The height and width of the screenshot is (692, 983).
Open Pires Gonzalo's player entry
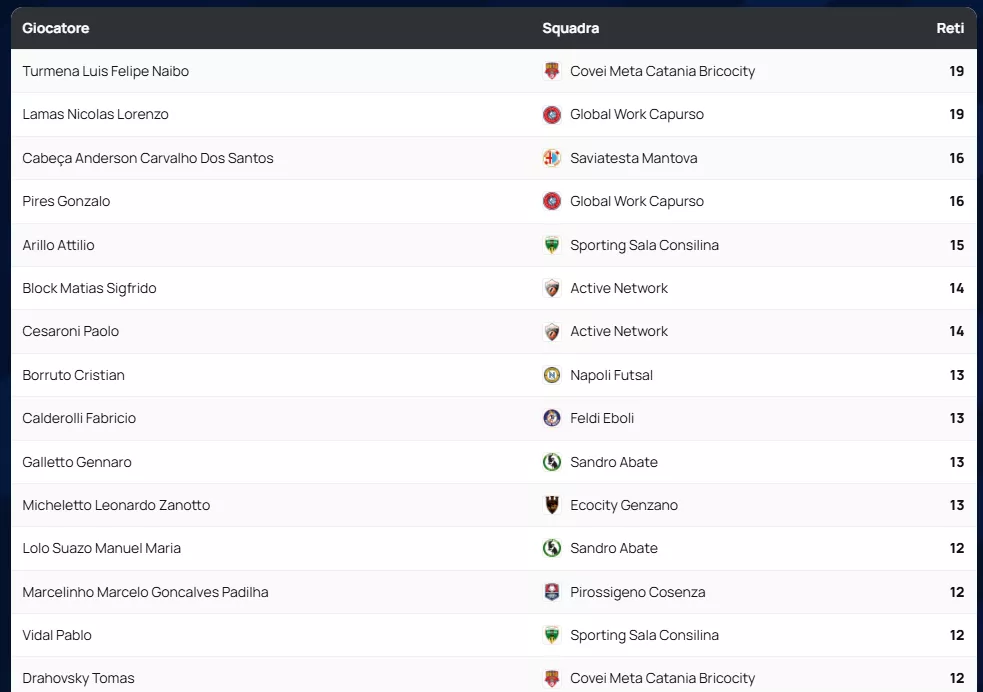[x=66, y=201]
